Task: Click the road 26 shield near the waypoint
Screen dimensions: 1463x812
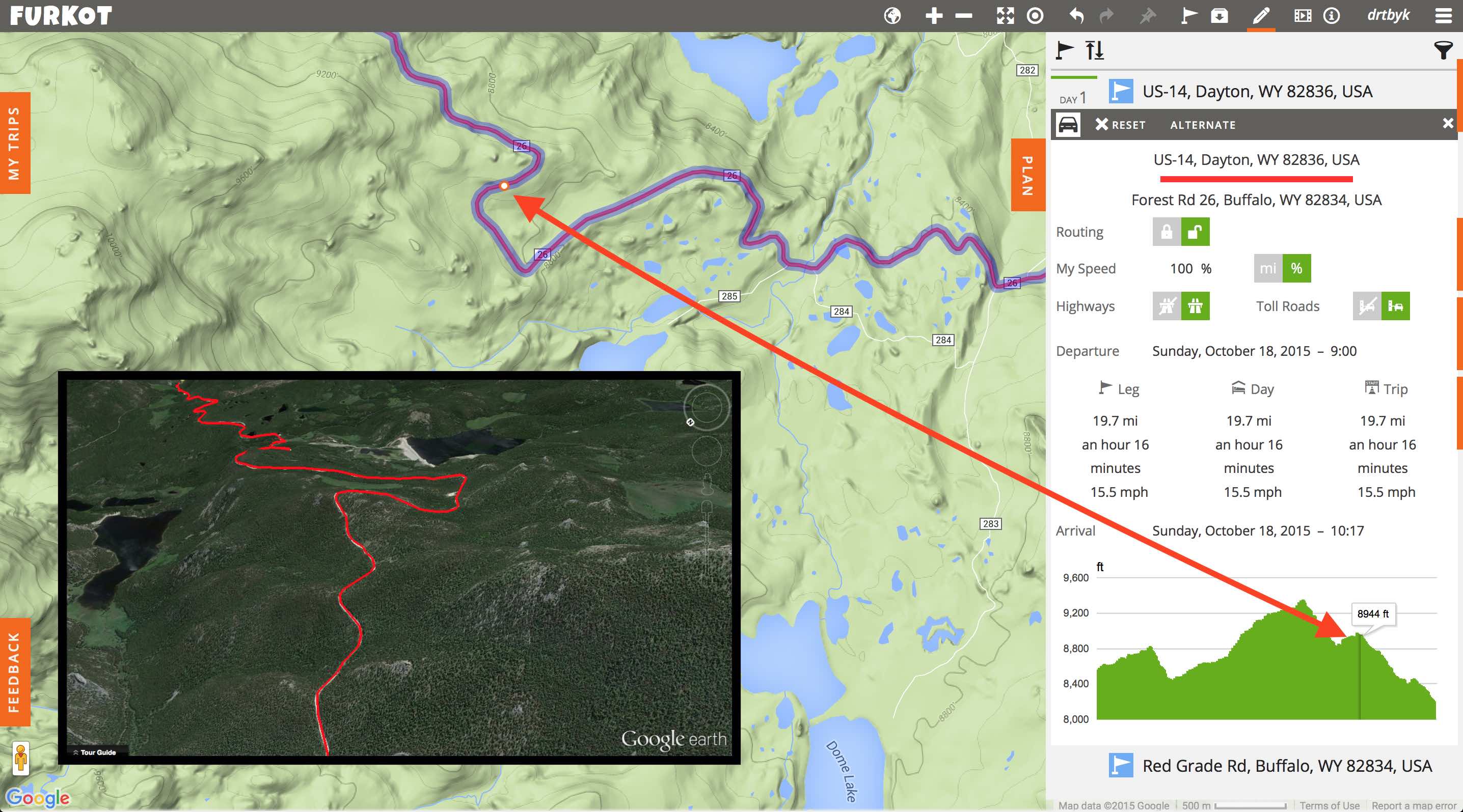Action: click(x=521, y=146)
